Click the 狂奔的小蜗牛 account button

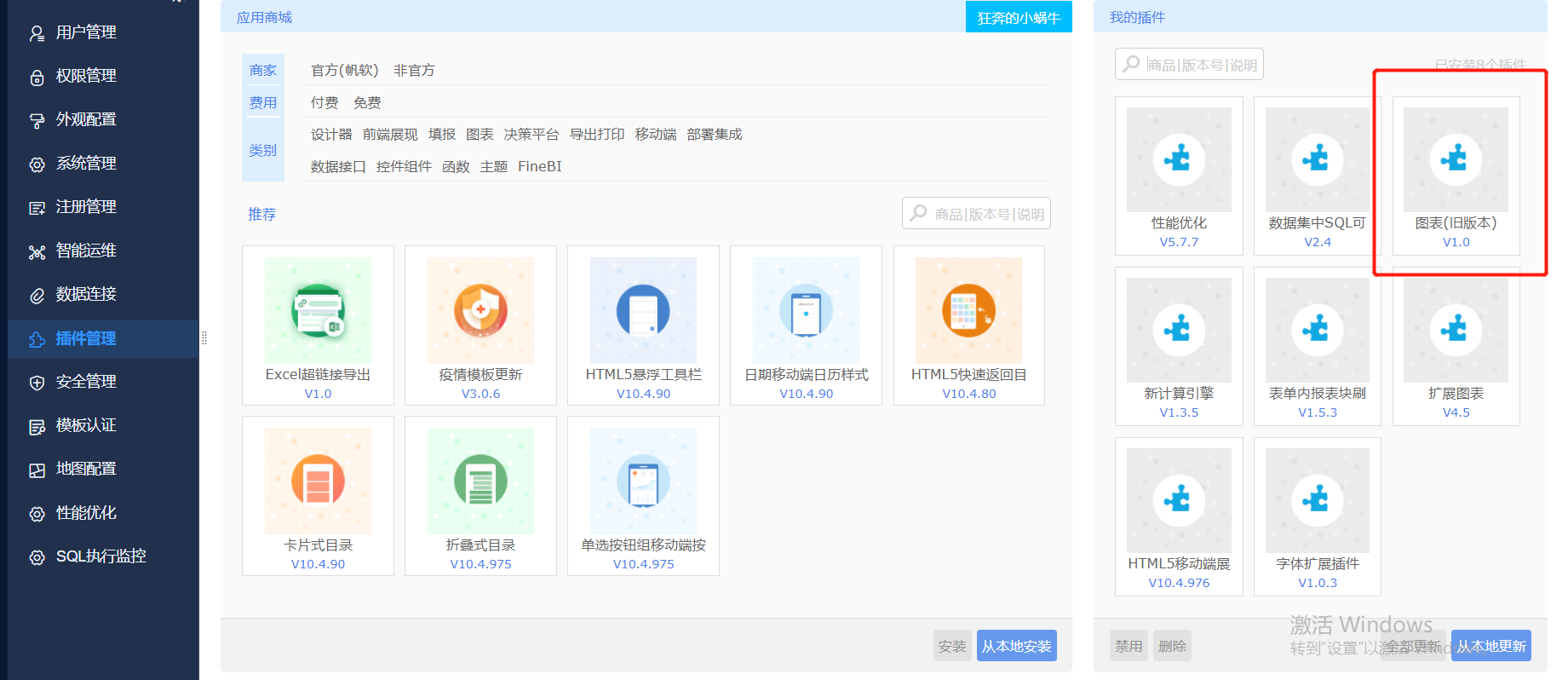(1019, 17)
